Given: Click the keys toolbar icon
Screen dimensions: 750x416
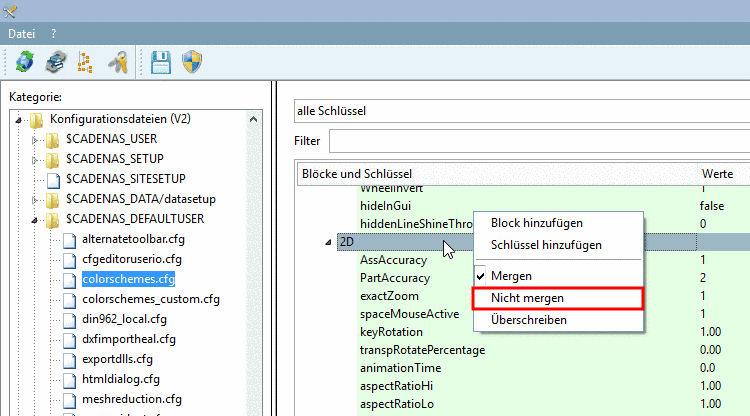Looking at the screenshot, I should pos(118,62).
